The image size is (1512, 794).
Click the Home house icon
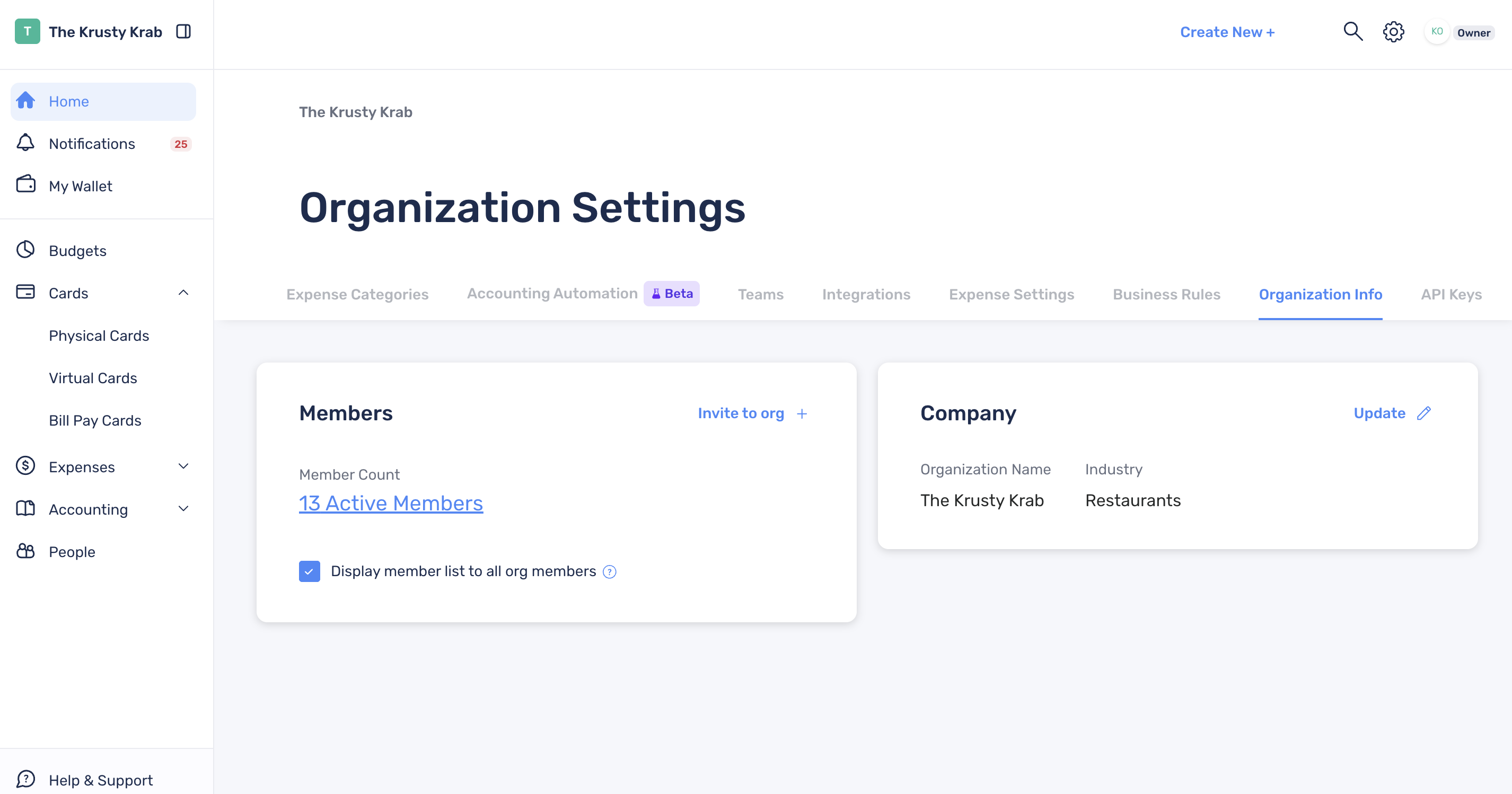(25, 101)
